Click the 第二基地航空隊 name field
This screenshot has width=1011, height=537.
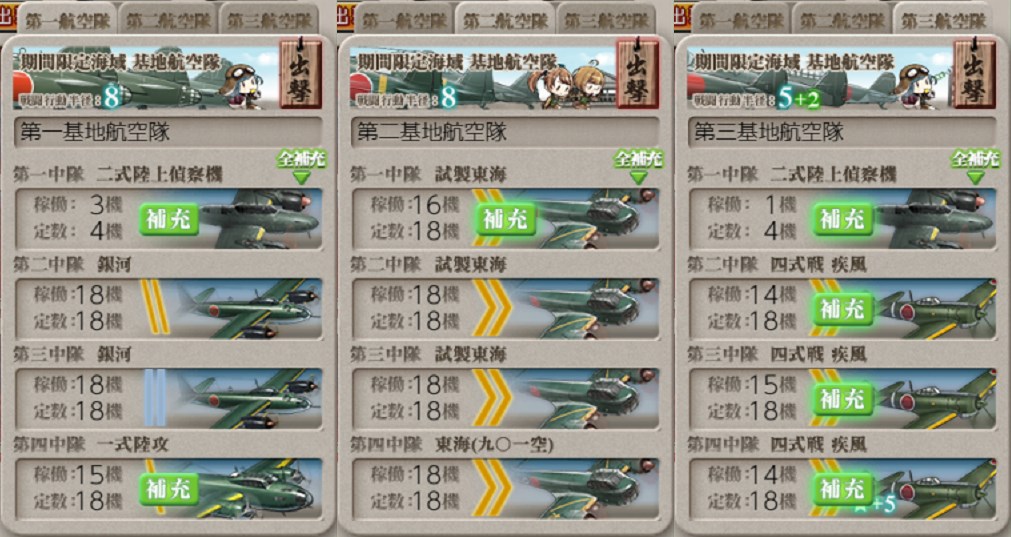(506, 132)
